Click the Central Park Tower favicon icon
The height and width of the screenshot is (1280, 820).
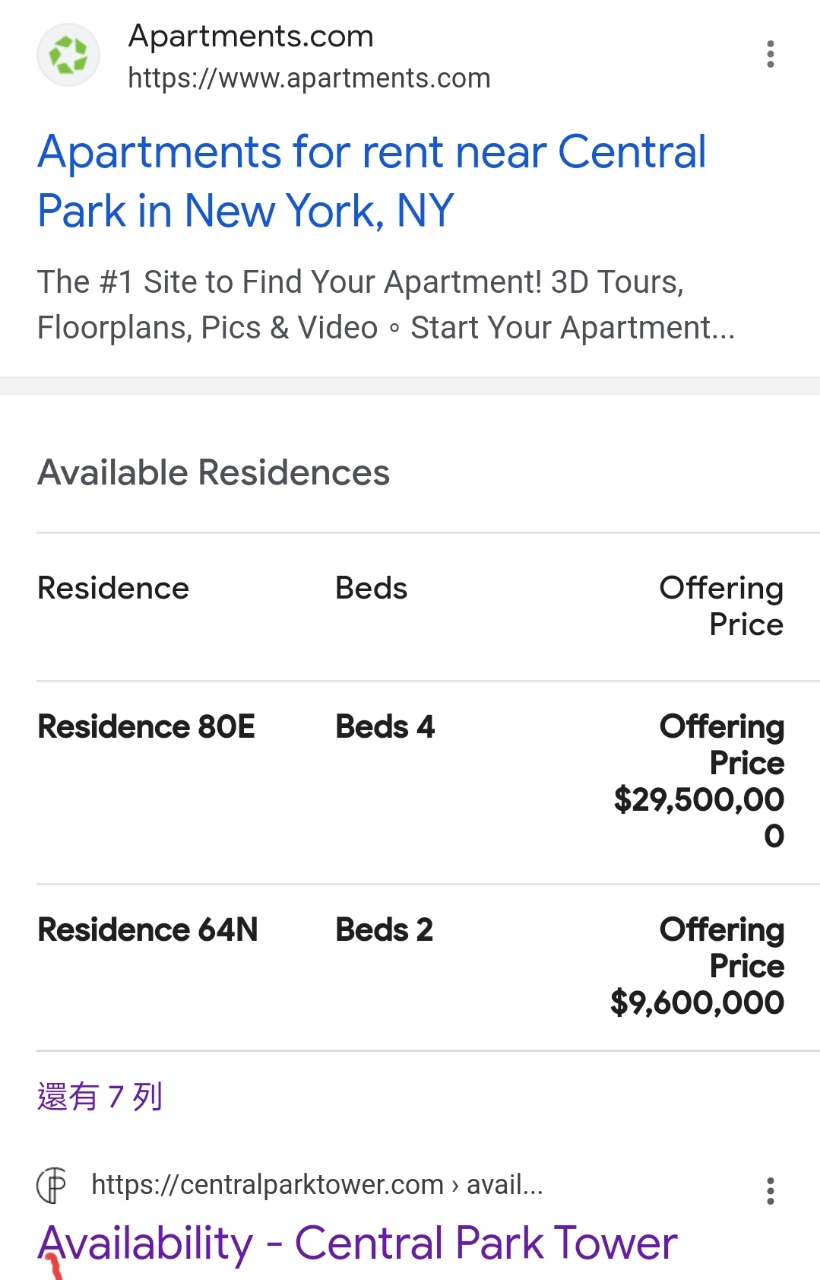coord(52,1186)
